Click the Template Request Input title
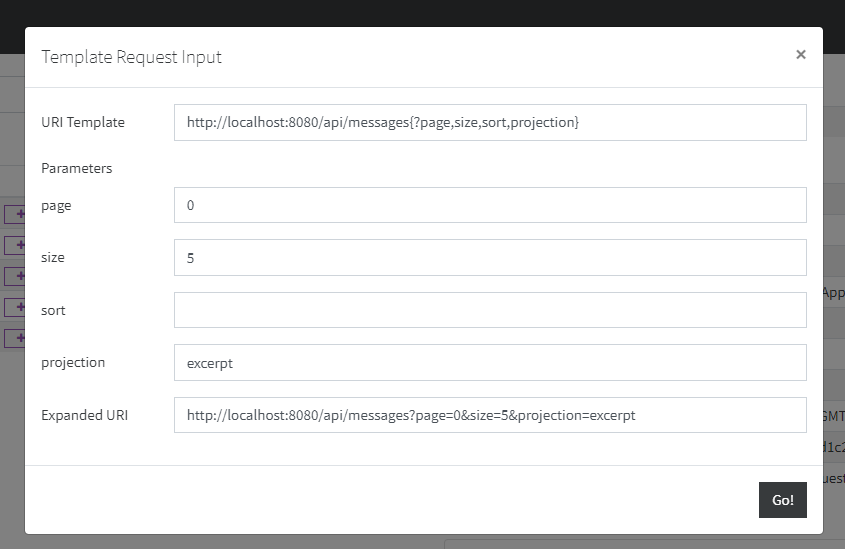Viewport: 845px width, 549px height. coord(131,57)
